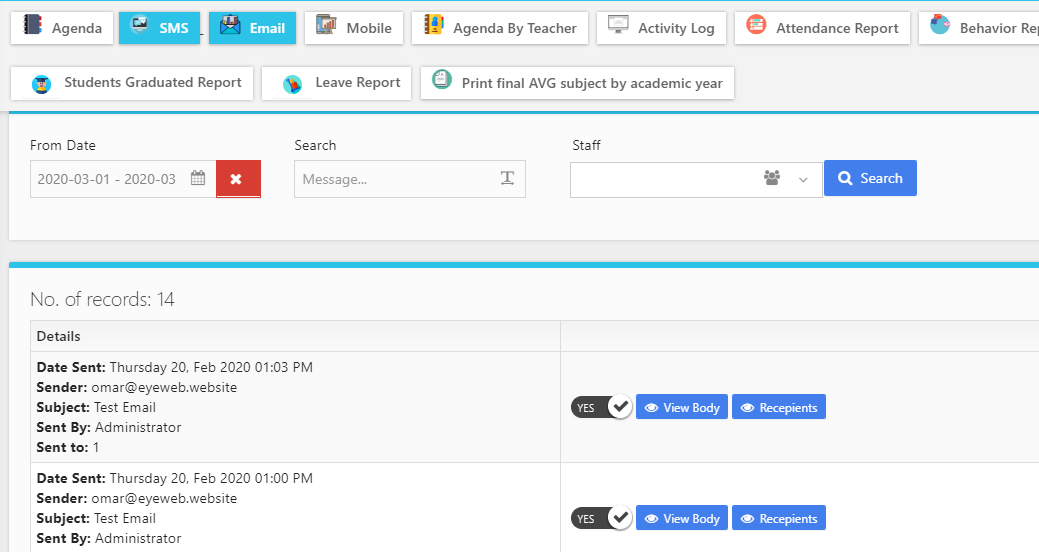Click the blue Search button
1039x552 pixels.
[x=870, y=178]
